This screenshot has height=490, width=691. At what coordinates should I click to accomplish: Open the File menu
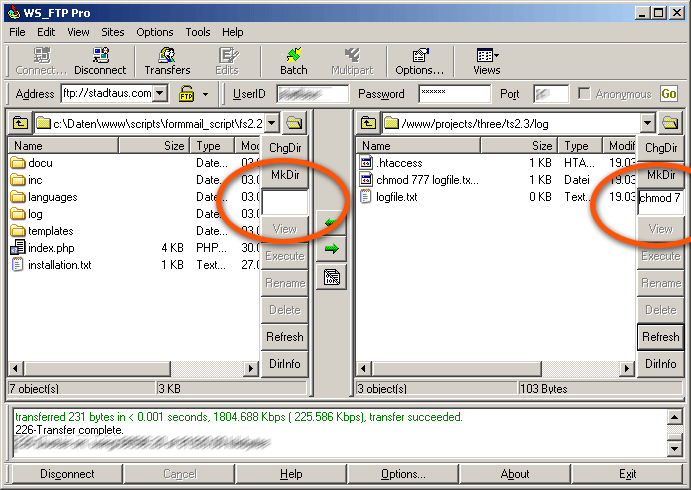pos(17,32)
